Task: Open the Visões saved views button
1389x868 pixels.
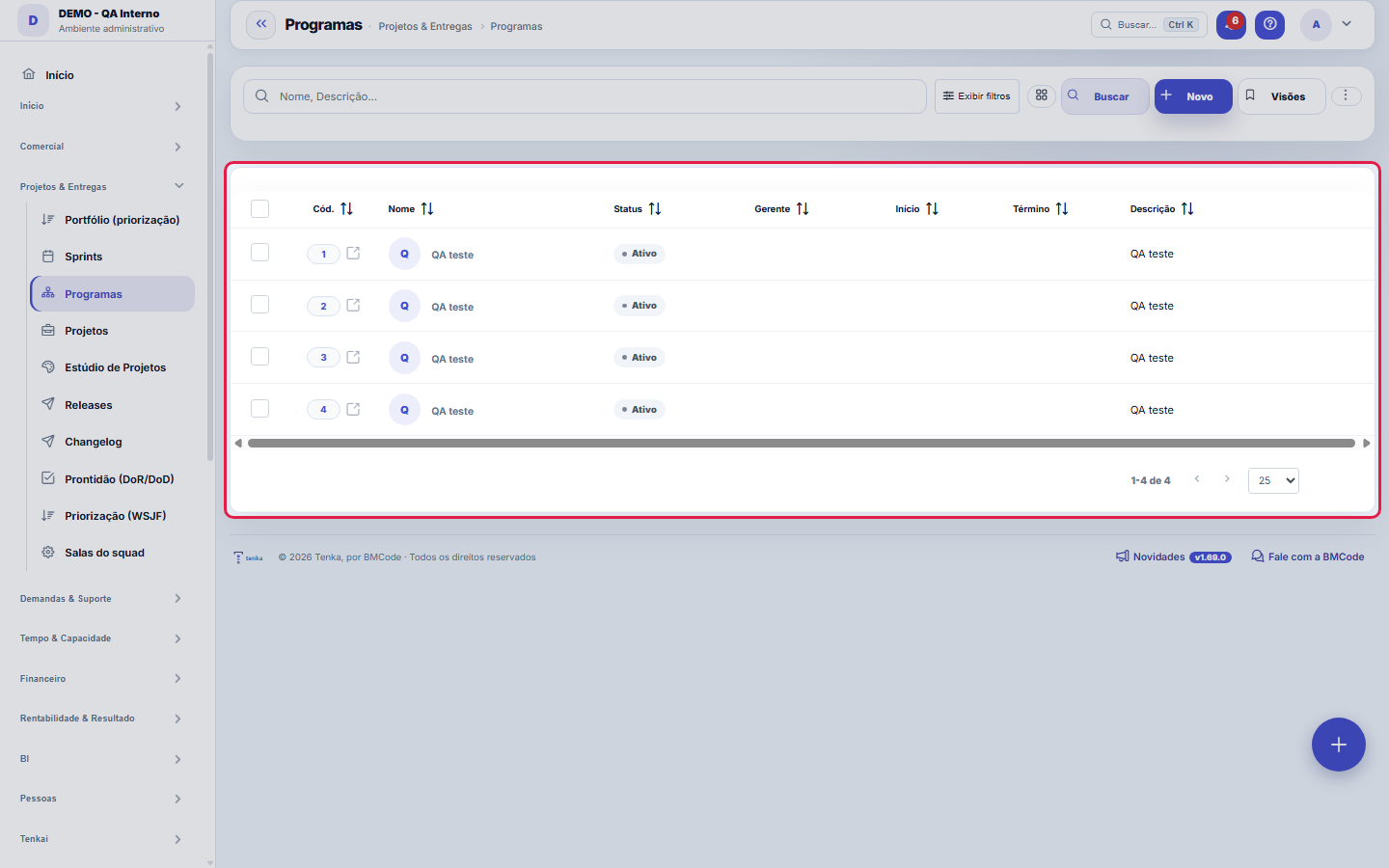Action: [x=1282, y=96]
